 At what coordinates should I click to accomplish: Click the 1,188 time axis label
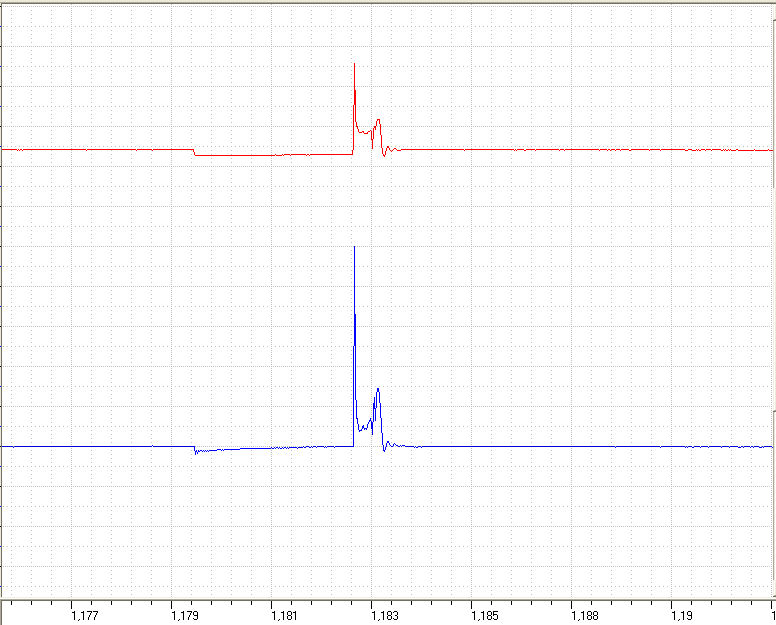point(584,616)
